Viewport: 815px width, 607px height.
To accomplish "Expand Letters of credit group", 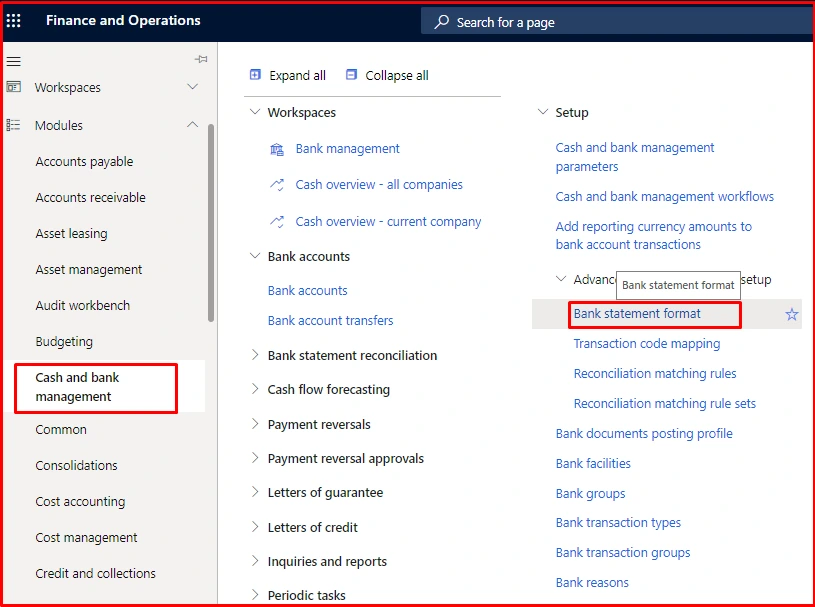I will click(255, 526).
